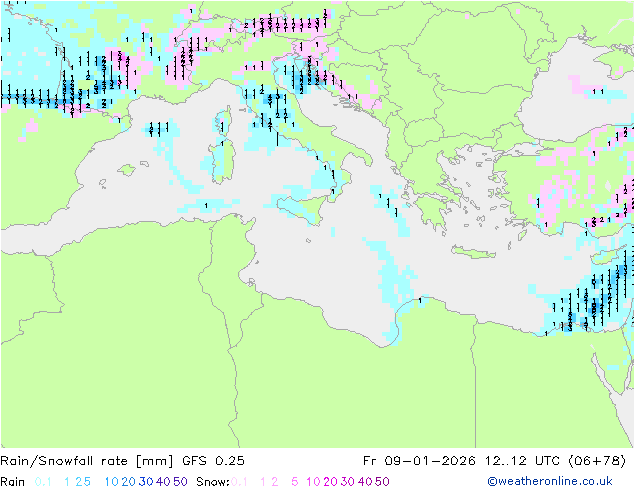Pick the Rain legend value 1
Viewport: 634px width, 490px height.
click(67, 482)
